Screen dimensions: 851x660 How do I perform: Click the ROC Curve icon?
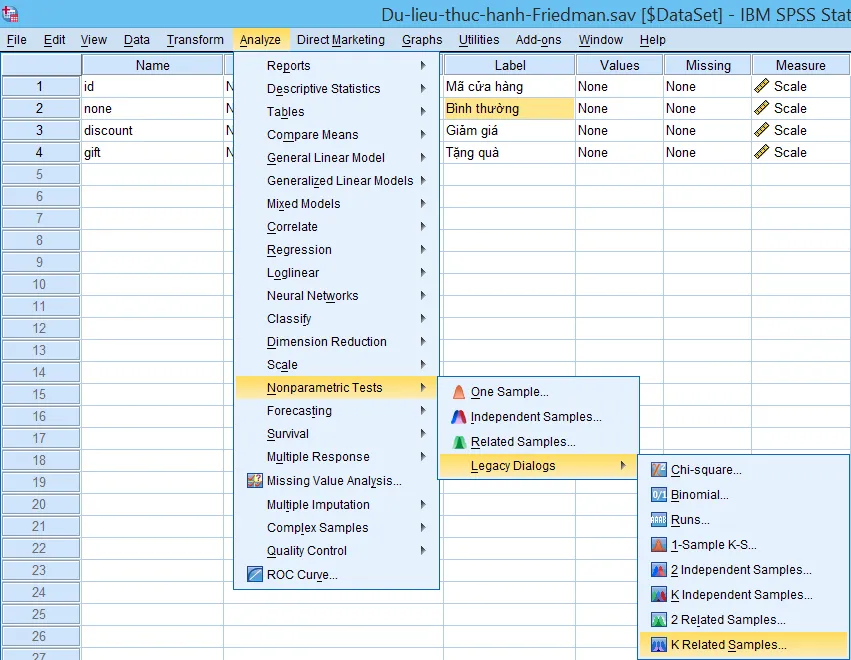point(253,574)
